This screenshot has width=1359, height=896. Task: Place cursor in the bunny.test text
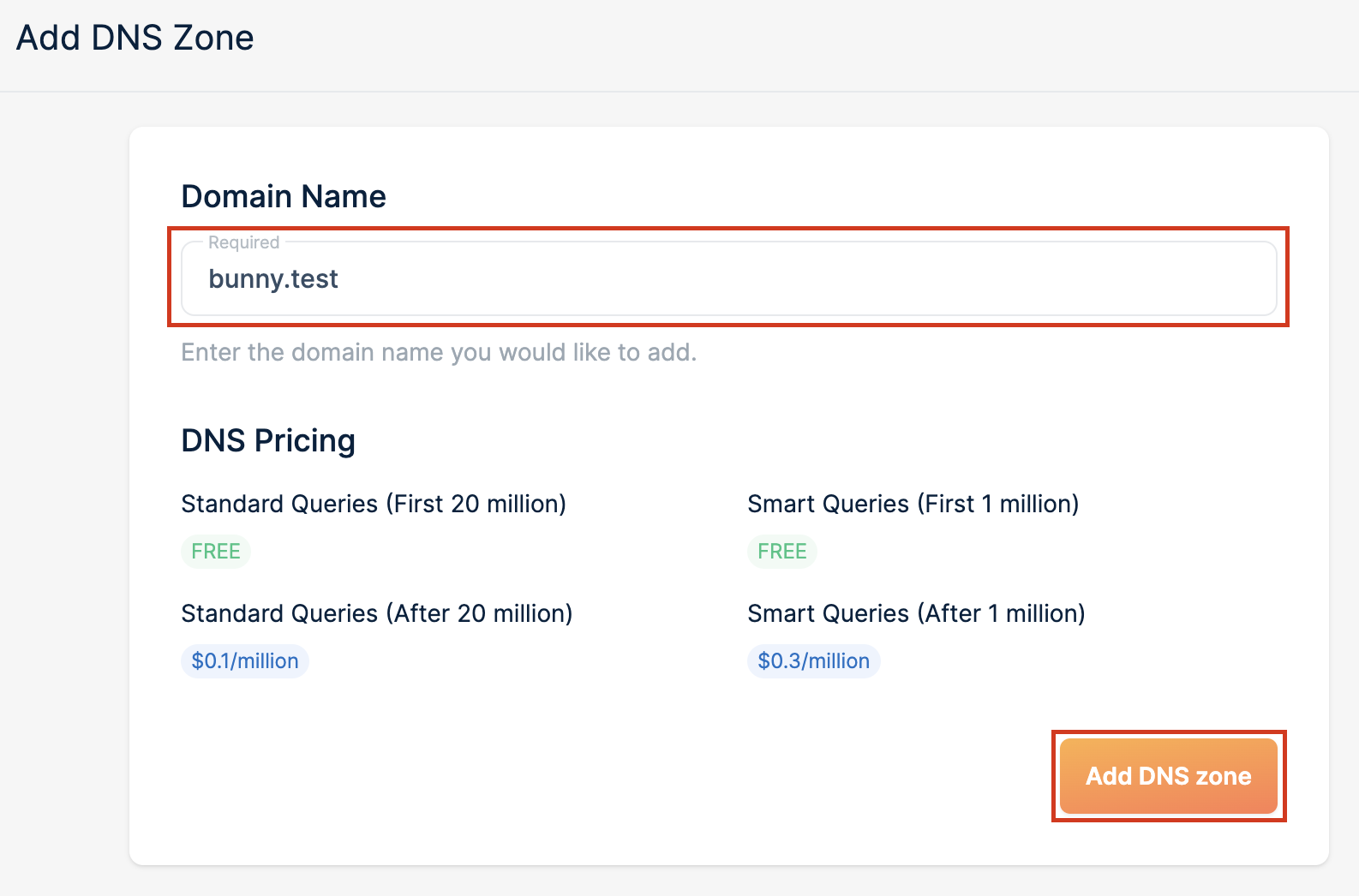273,279
